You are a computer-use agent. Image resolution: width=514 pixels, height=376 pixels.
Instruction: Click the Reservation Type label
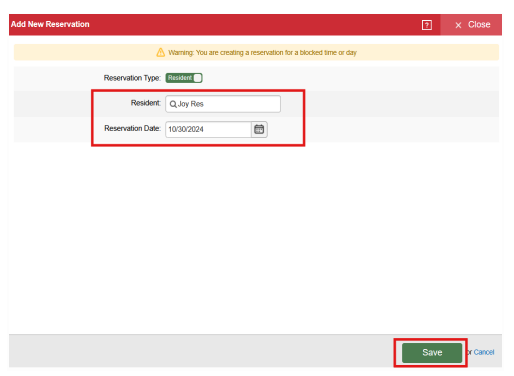tap(132, 78)
